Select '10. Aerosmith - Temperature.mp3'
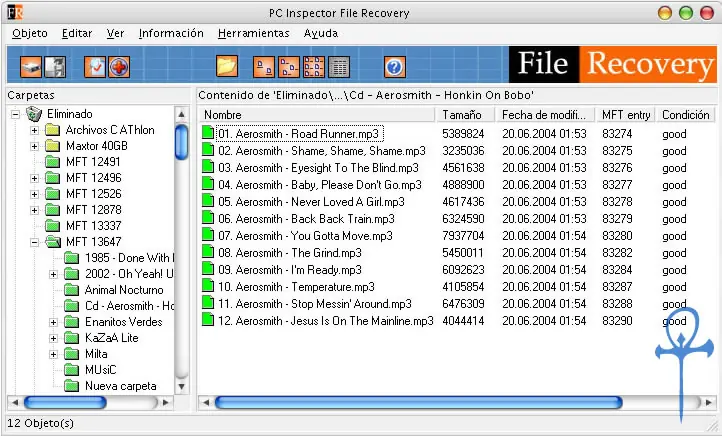This screenshot has width=722, height=436. pyautogui.click(x=296, y=287)
